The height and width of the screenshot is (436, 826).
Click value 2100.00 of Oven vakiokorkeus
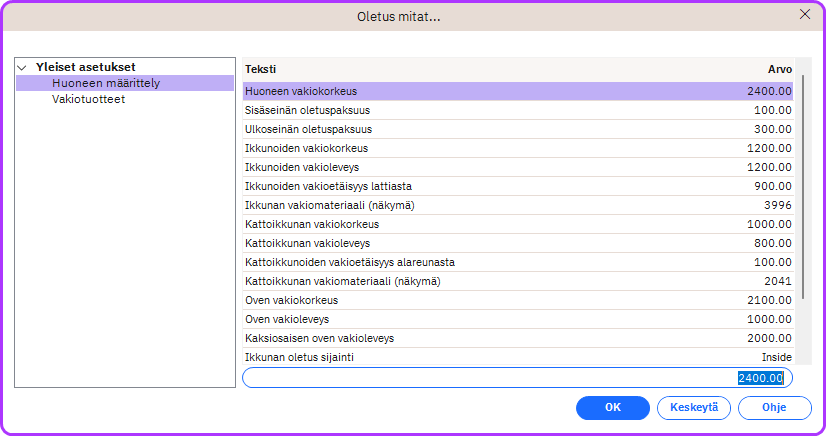(769, 300)
